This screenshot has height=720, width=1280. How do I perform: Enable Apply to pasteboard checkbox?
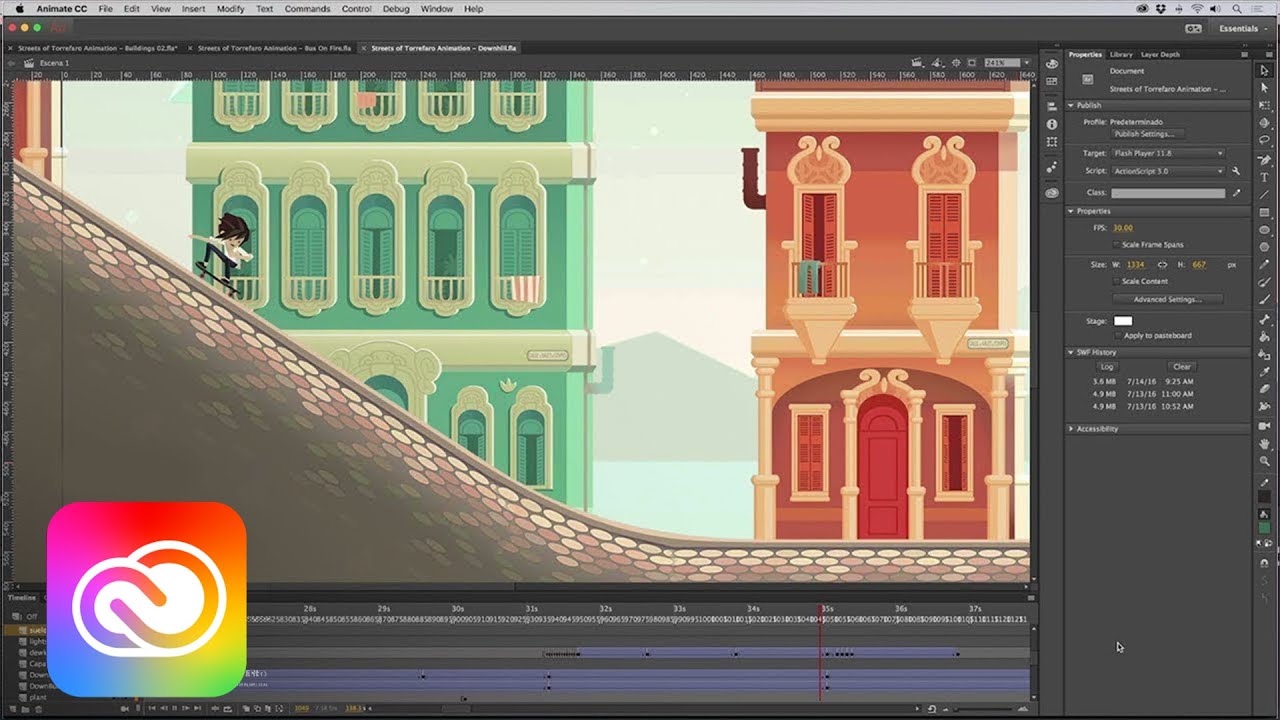click(1116, 335)
